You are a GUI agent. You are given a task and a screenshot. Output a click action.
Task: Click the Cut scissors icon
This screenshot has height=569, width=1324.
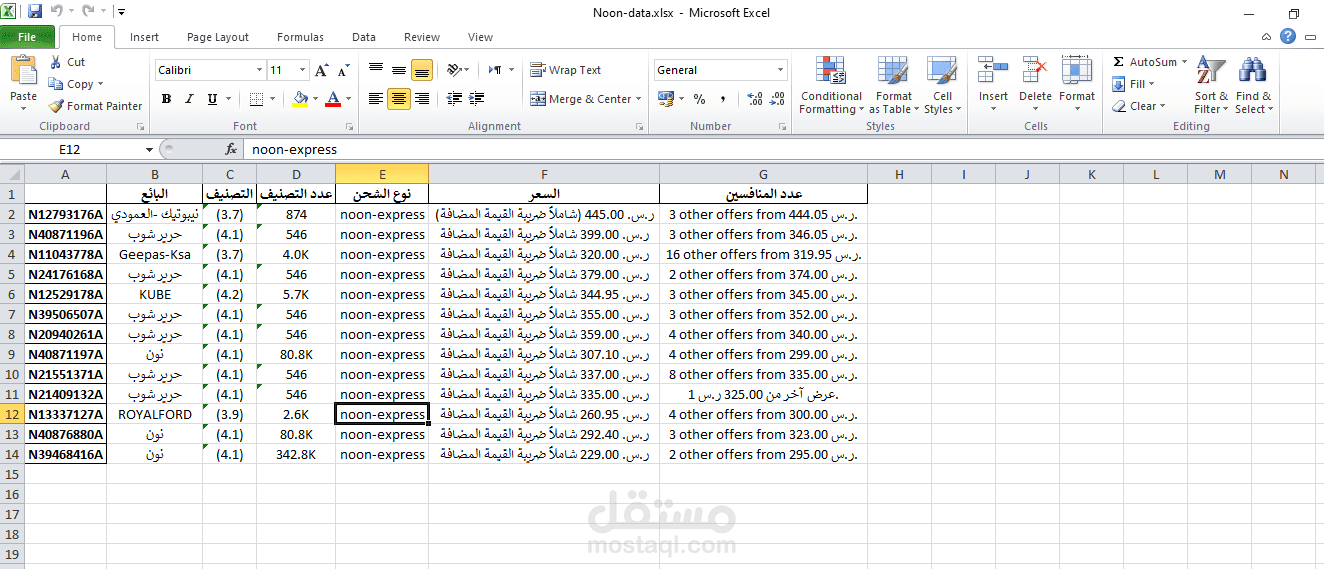coord(55,62)
